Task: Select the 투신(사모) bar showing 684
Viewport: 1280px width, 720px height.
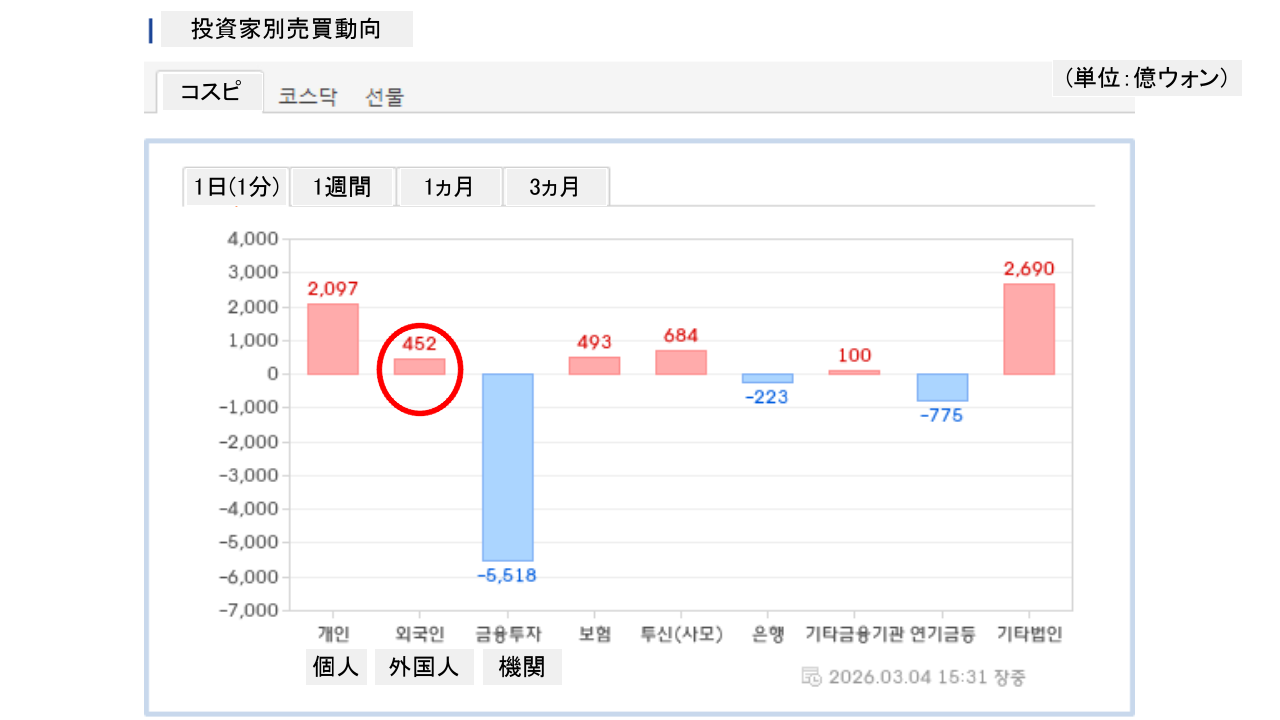Action: [681, 362]
